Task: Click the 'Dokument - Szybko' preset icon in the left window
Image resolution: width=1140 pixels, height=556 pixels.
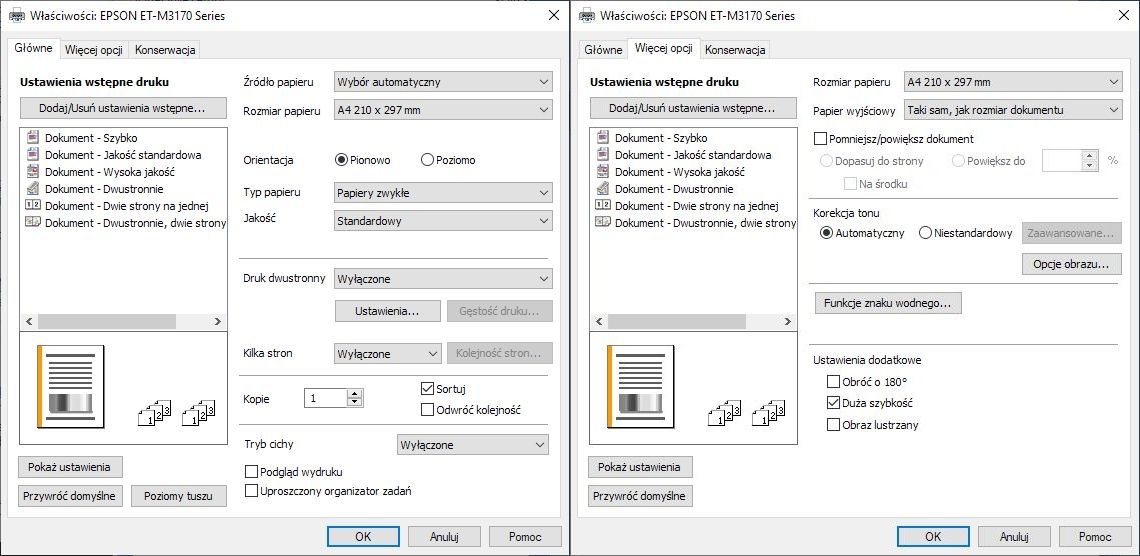Action: point(33,137)
